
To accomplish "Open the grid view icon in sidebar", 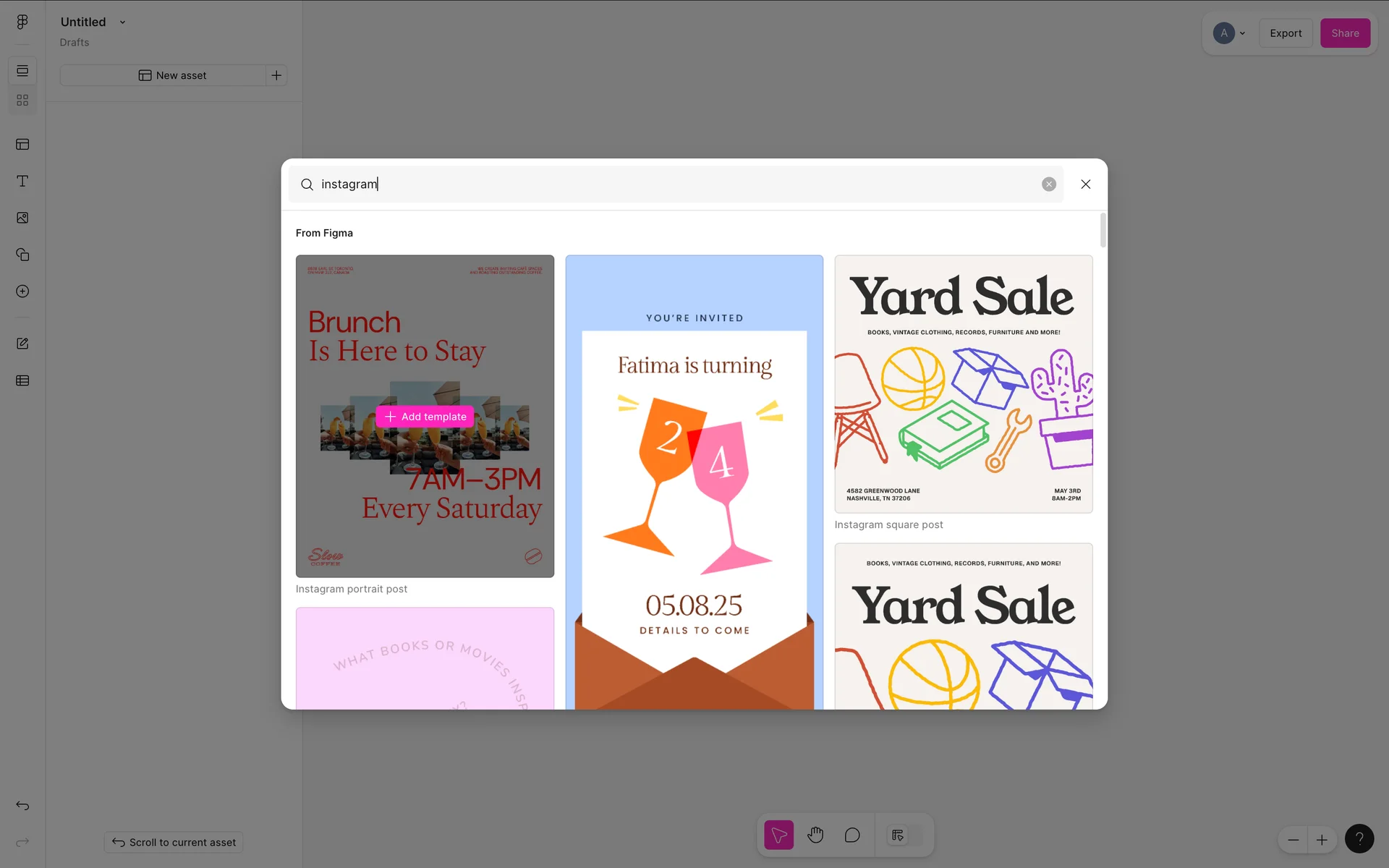I will (22, 101).
